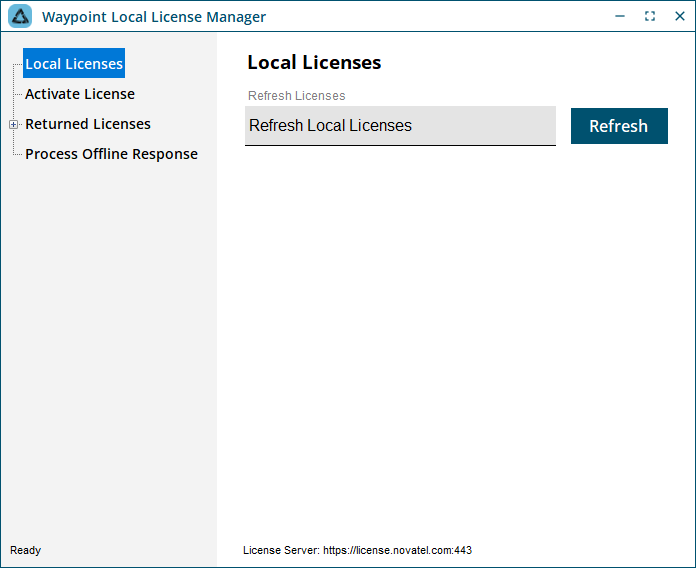The width and height of the screenshot is (696, 568).
Task: Click empty sidebar space below Process Offline Response
Action: (109, 346)
